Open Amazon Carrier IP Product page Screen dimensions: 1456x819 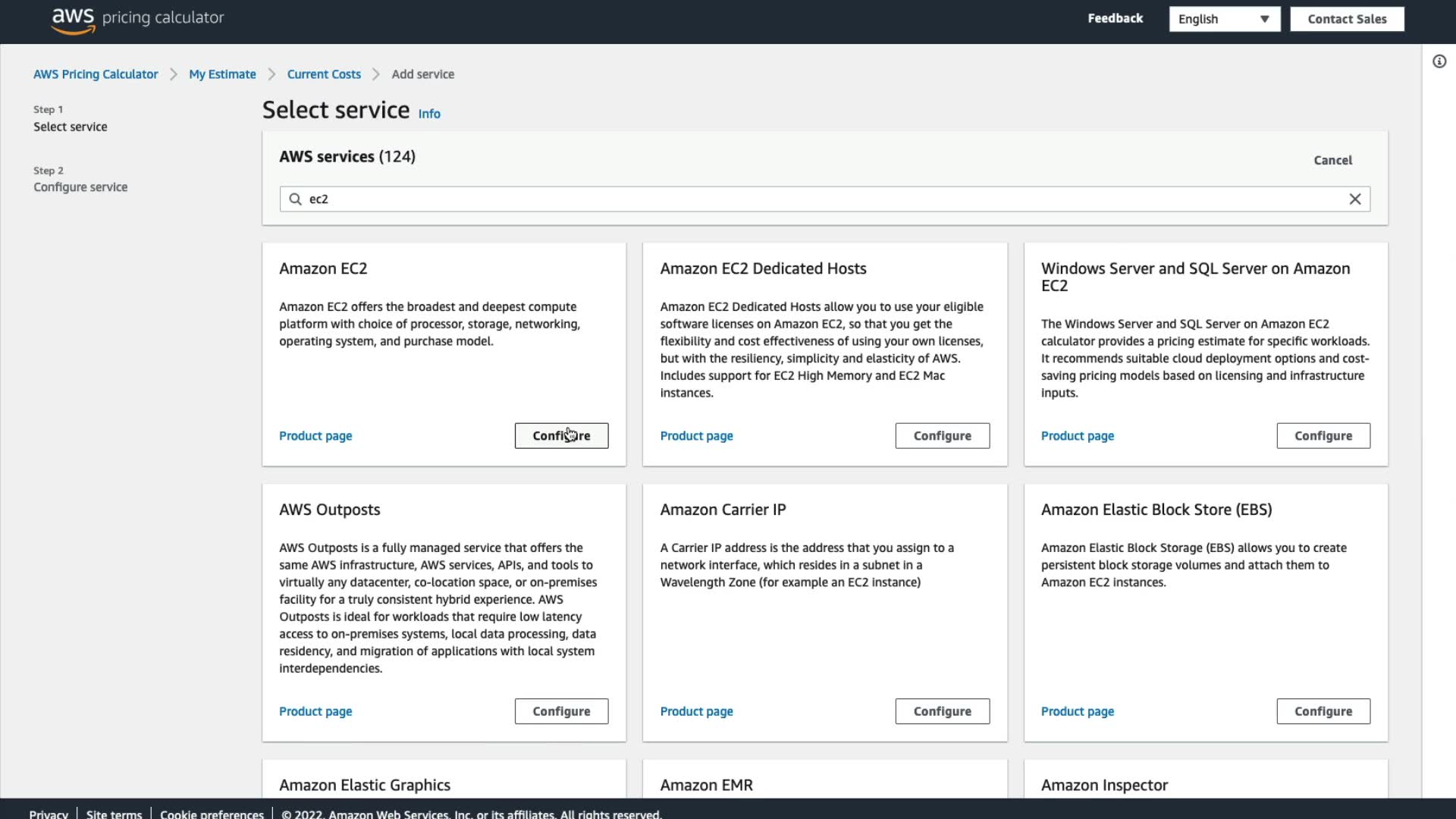click(696, 711)
